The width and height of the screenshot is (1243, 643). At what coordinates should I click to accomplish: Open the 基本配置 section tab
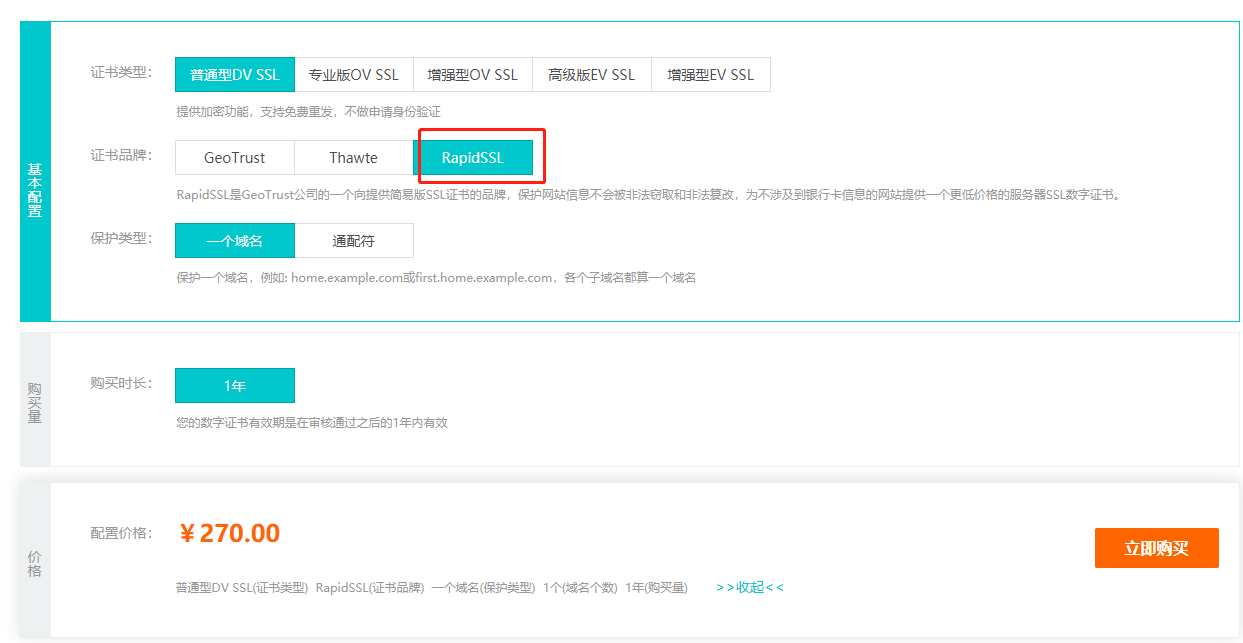[35, 172]
